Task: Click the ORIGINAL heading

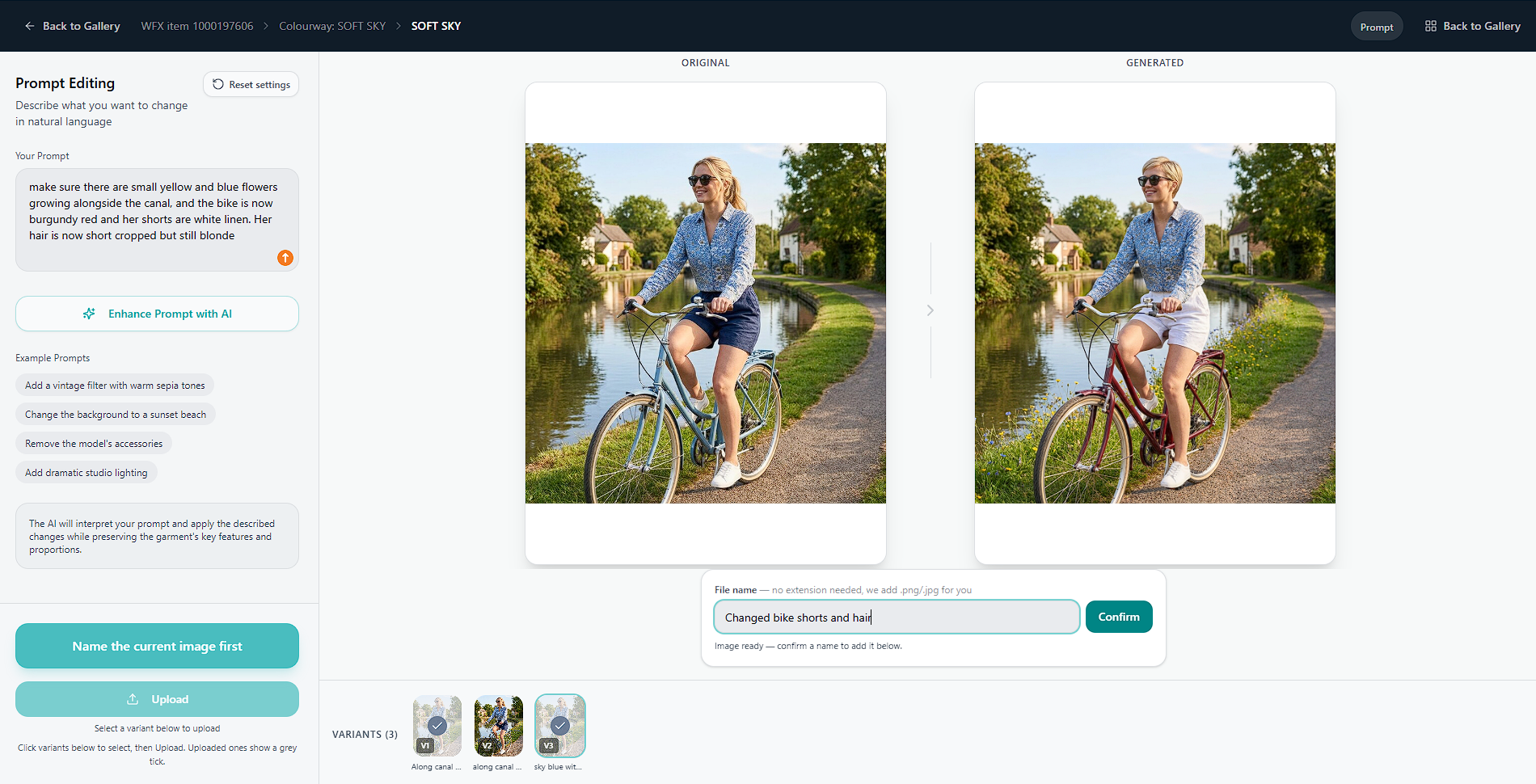Action: click(x=706, y=63)
